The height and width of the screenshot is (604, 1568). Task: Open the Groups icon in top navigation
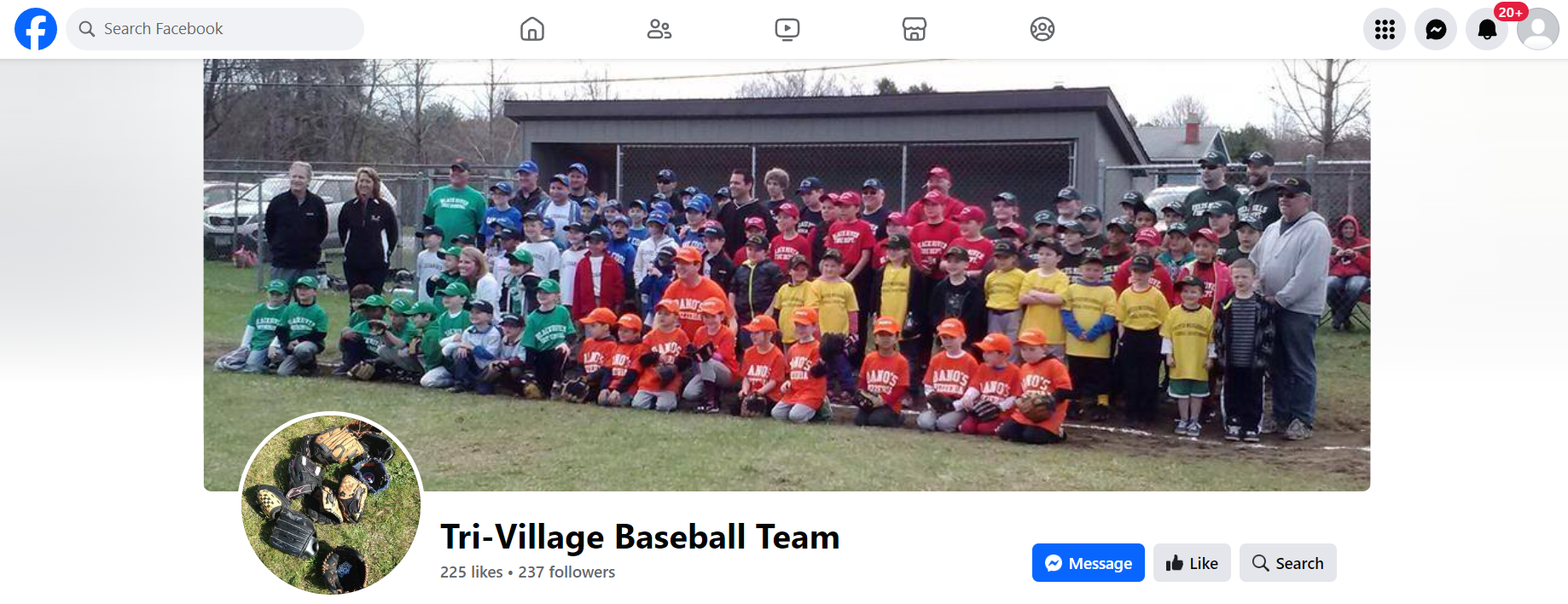[1042, 29]
